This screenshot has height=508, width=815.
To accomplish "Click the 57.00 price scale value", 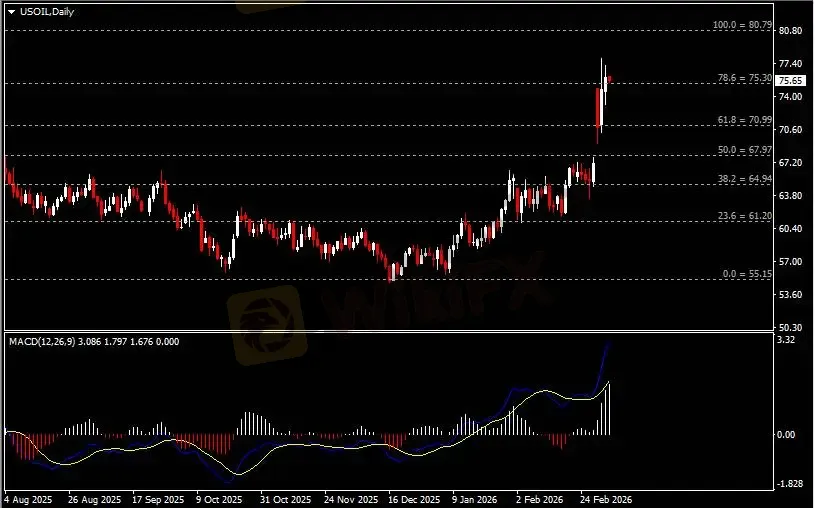I will [791, 262].
